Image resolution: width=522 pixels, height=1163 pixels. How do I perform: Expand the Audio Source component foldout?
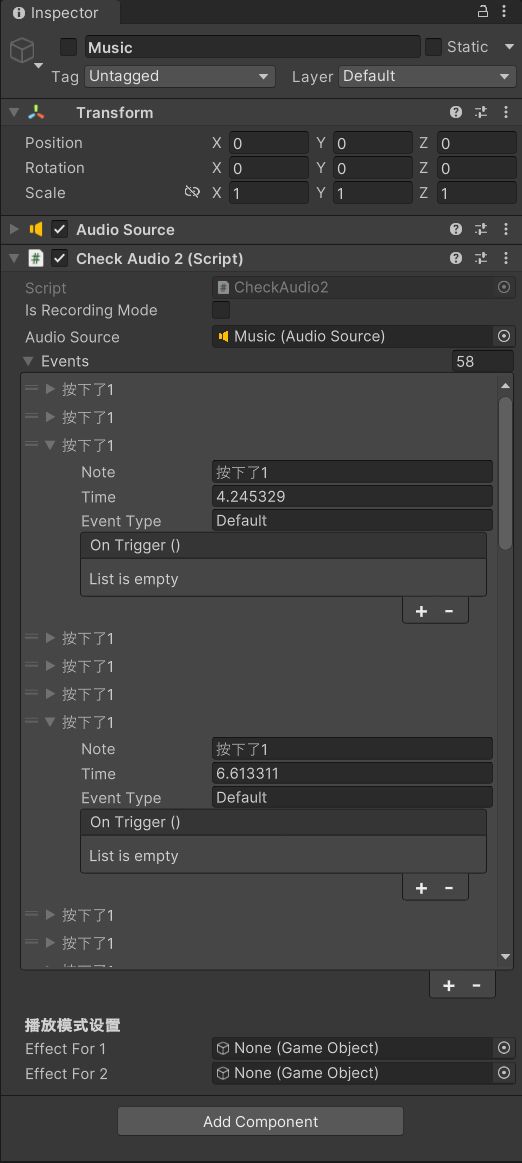pos(14,229)
